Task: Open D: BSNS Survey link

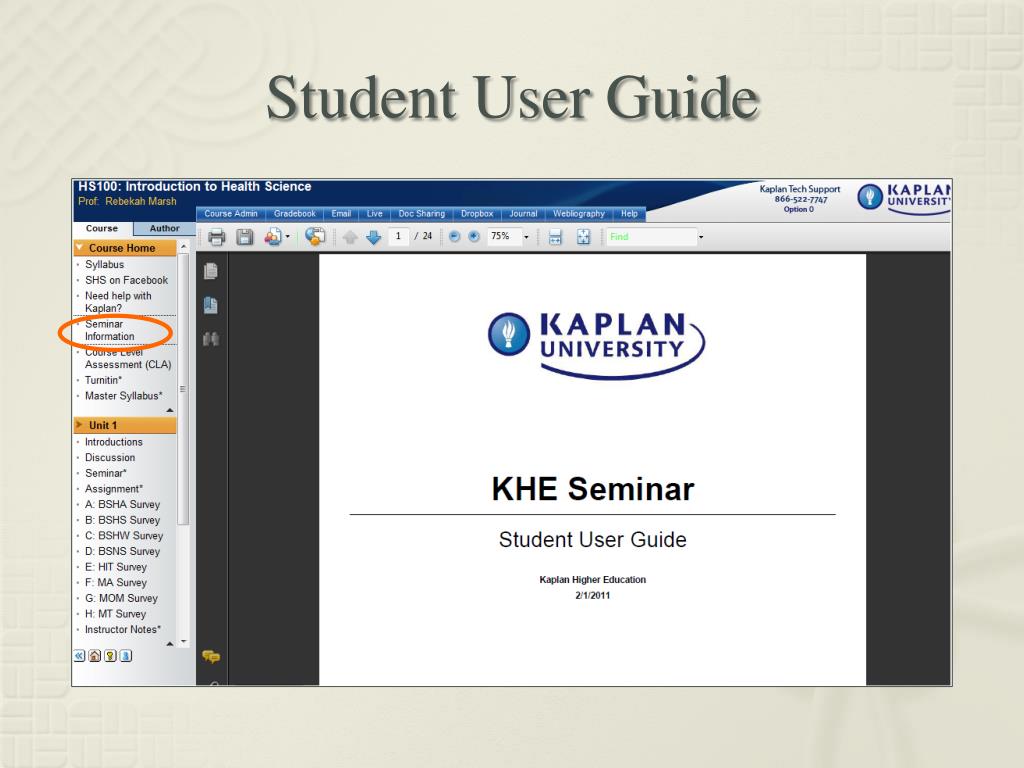Action: click(x=122, y=552)
